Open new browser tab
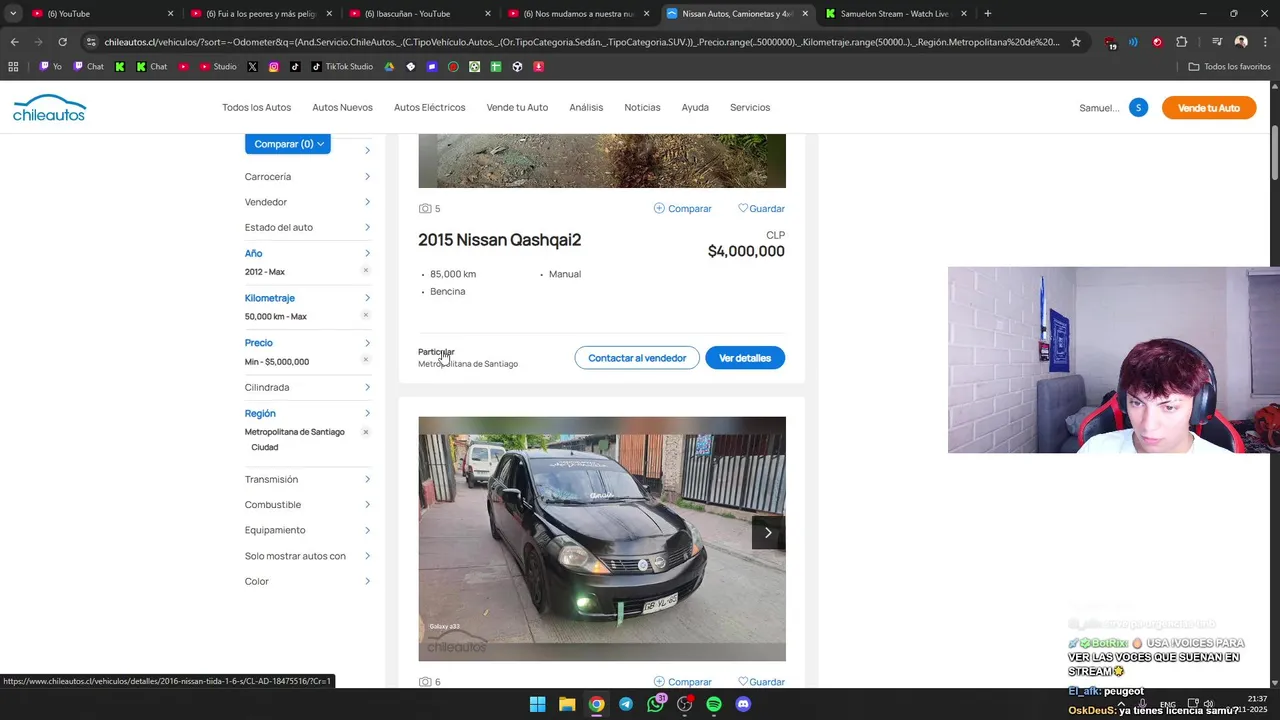The height and width of the screenshot is (720, 1280). pos(988,14)
